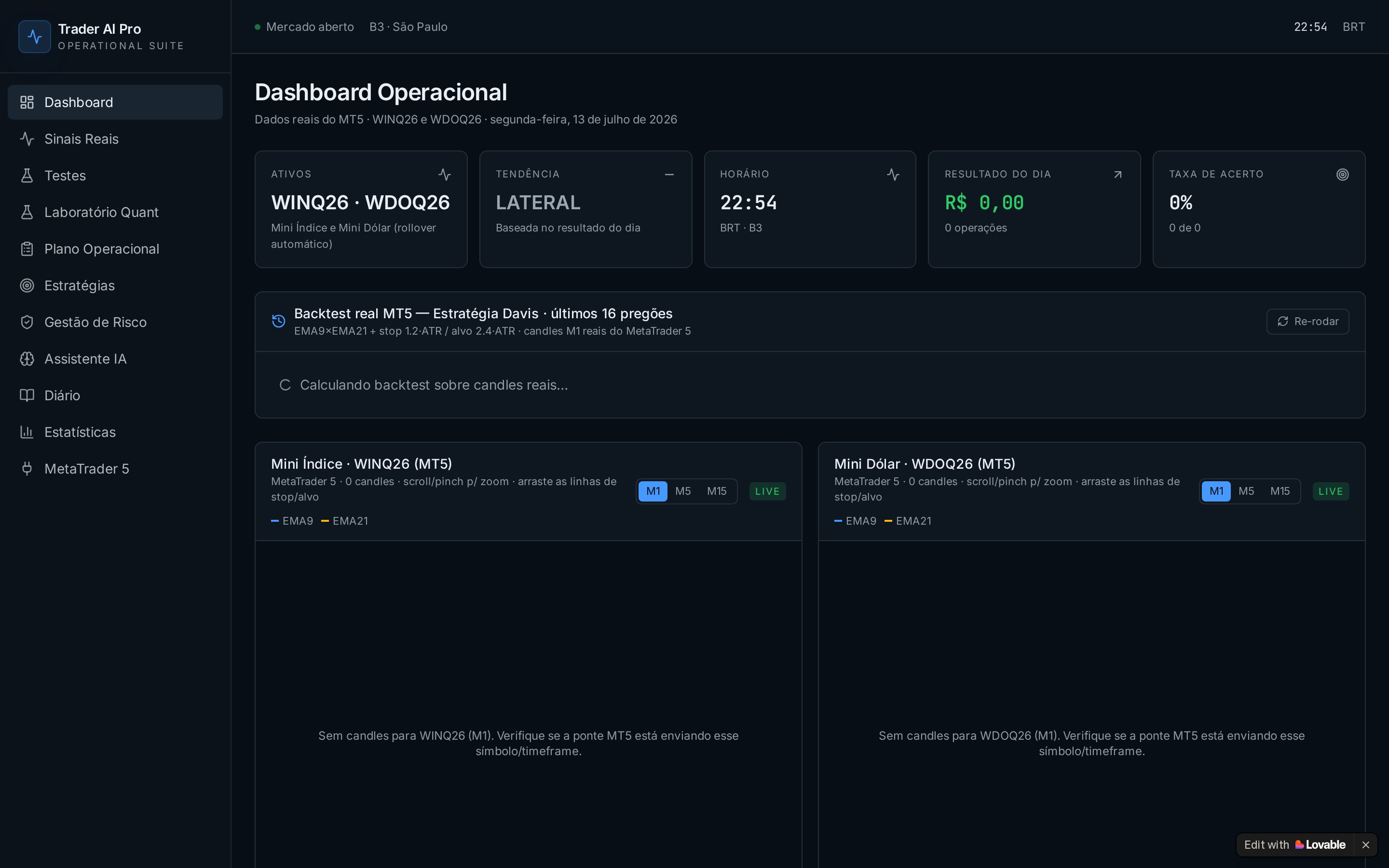The width and height of the screenshot is (1389, 868).
Task: Click the 'Edit with Lovable' badge
Action: 1294,845
